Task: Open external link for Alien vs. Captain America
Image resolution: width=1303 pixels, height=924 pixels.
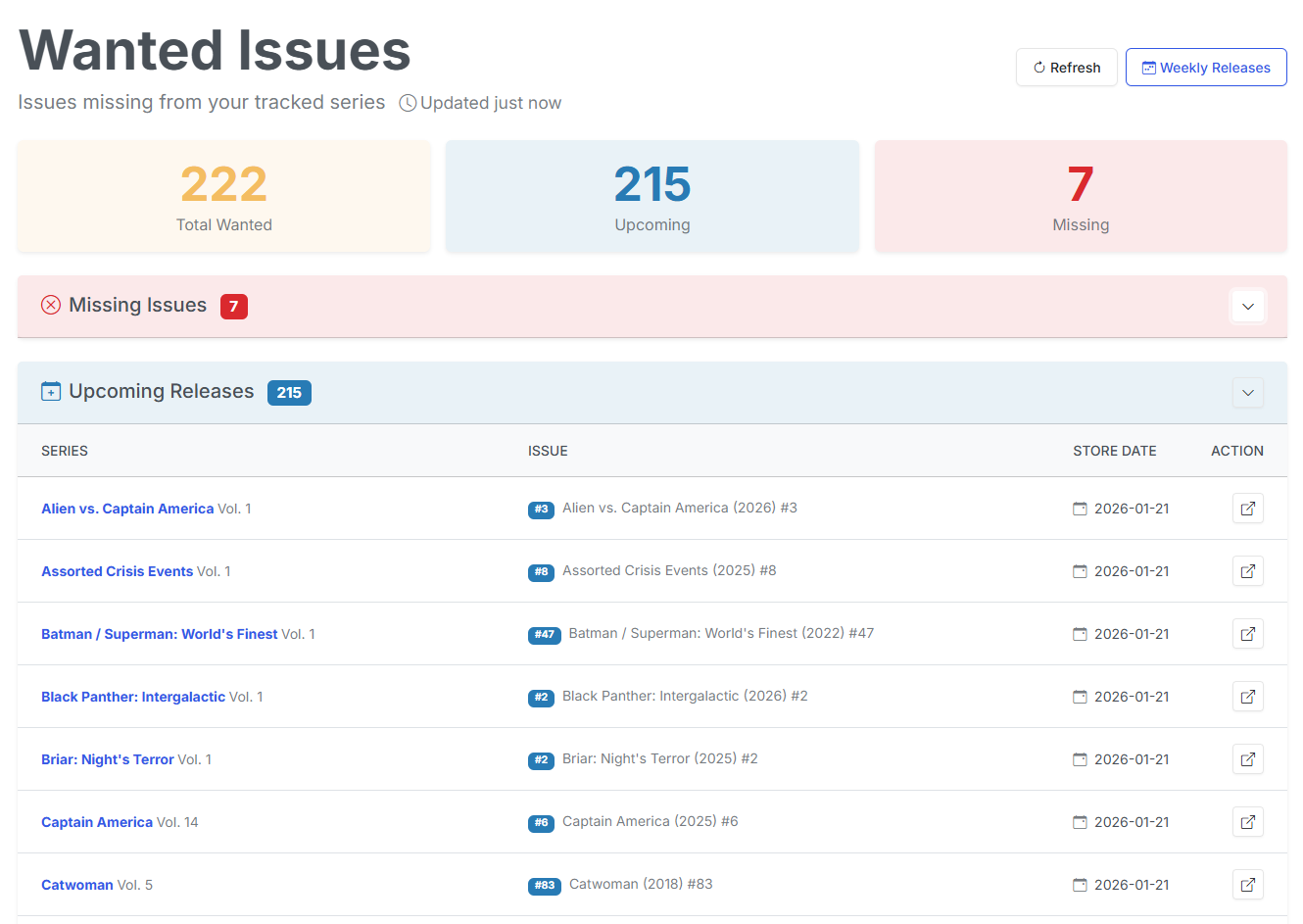Action: (1247, 509)
